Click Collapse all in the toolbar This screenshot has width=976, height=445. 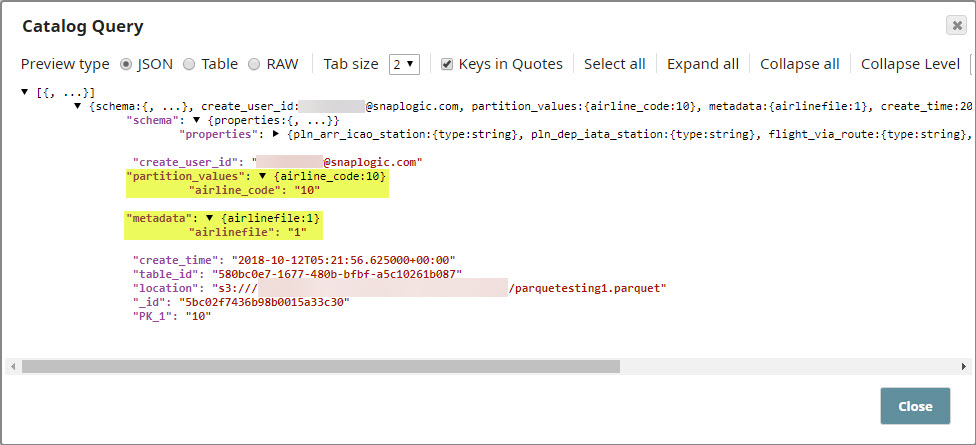(799, 64)
